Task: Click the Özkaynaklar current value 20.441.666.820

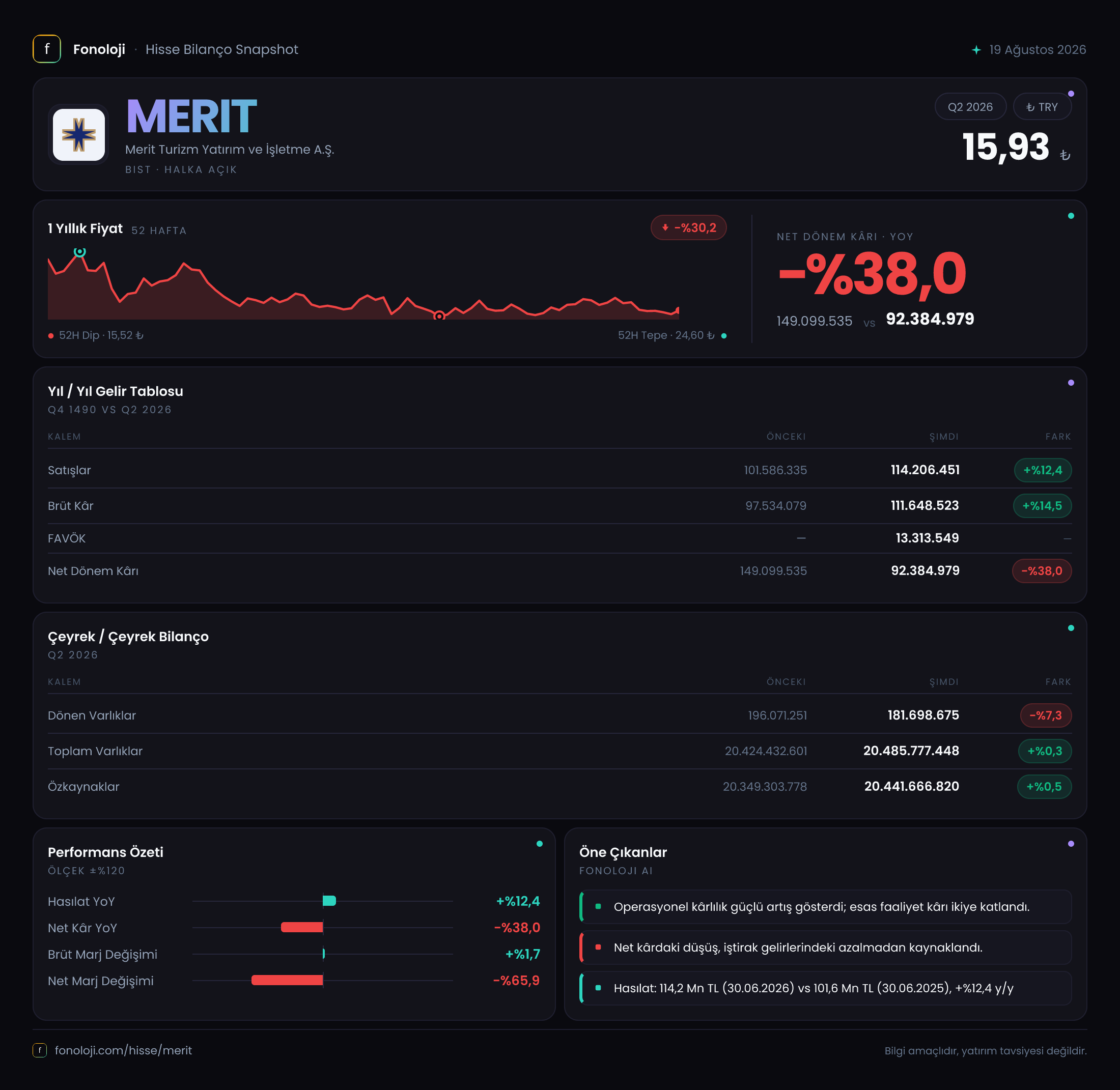Action: (912, 786)
